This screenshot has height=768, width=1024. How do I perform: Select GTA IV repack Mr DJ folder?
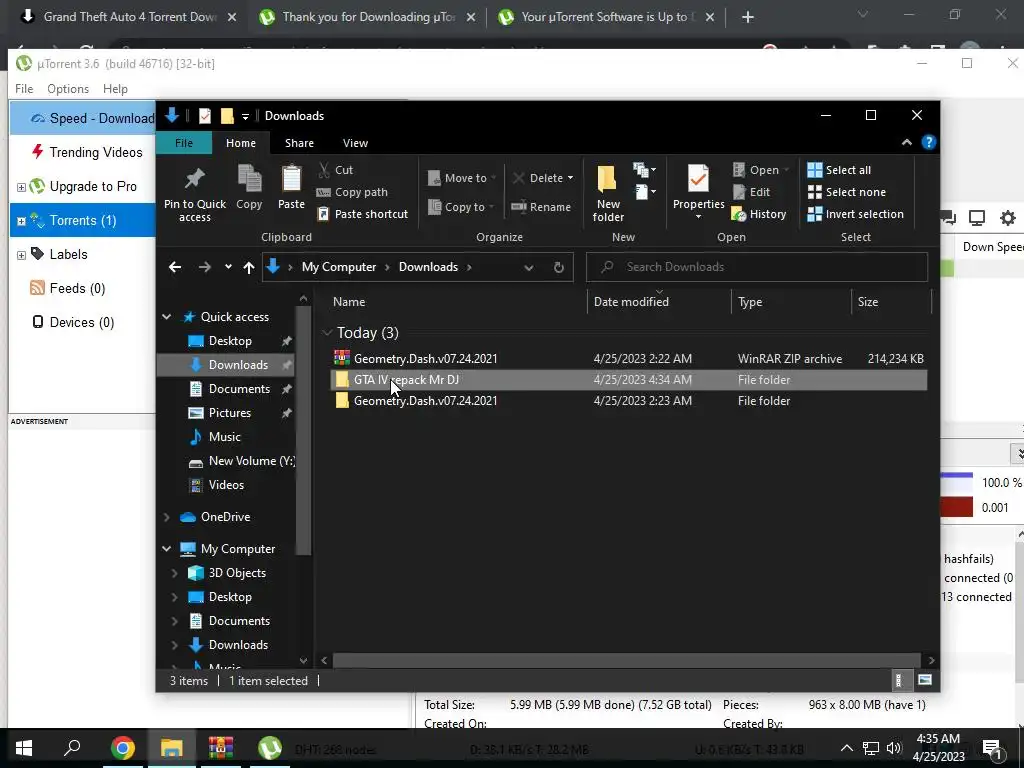628,379
